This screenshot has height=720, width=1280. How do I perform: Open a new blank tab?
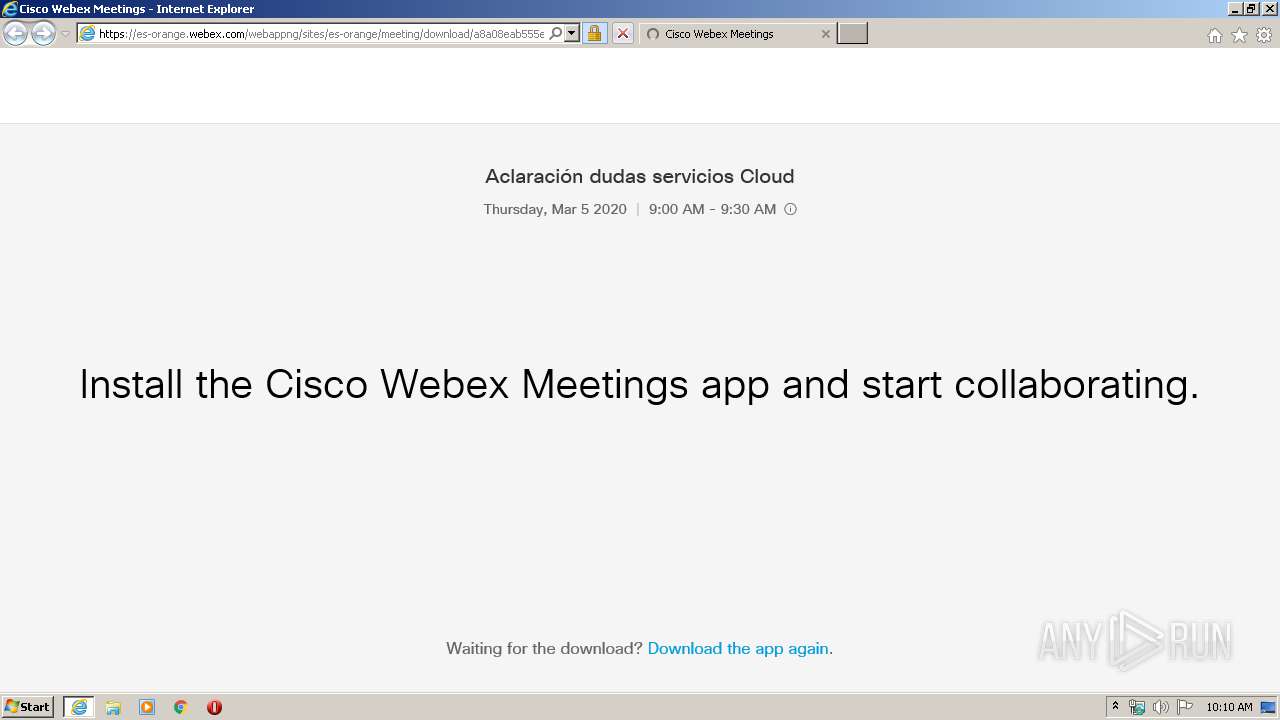852,34
